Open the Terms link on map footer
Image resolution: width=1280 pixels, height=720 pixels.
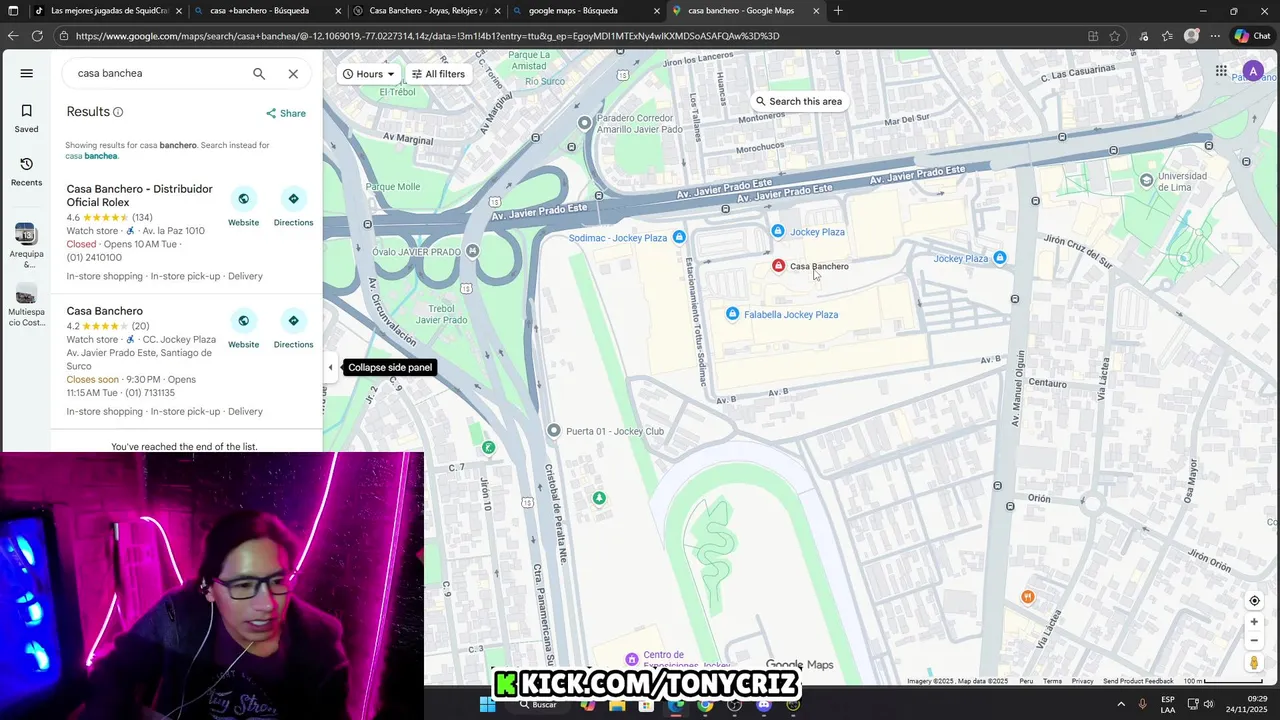[1052, 681]
